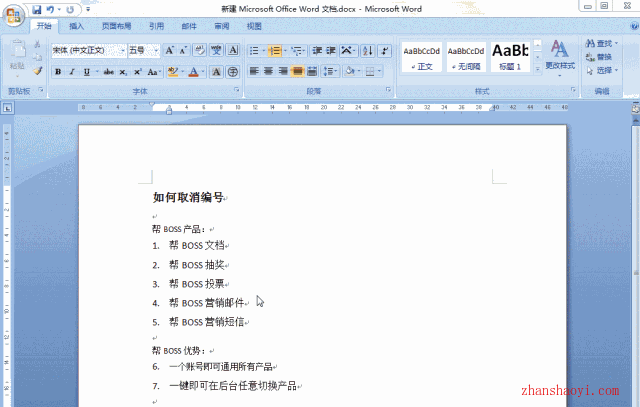This screenshot has height=407, width=640.
Task: Open the 字体 dialog launcher
Action: click(237, 90)
